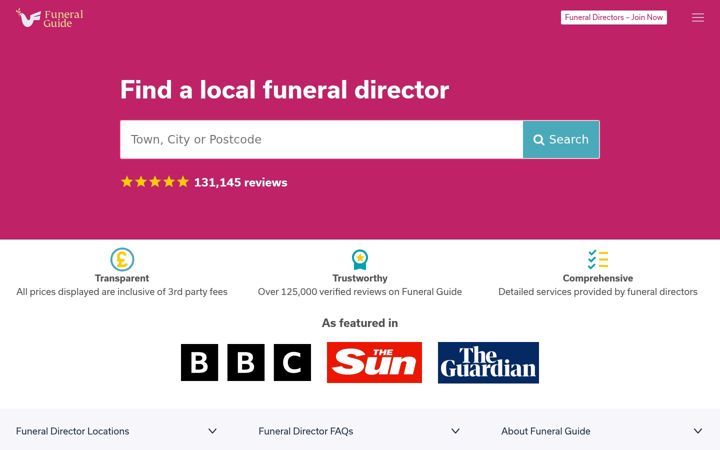This screenshot has width=720, height=450.
Task: Click The Sun logo
Action: 374,362
